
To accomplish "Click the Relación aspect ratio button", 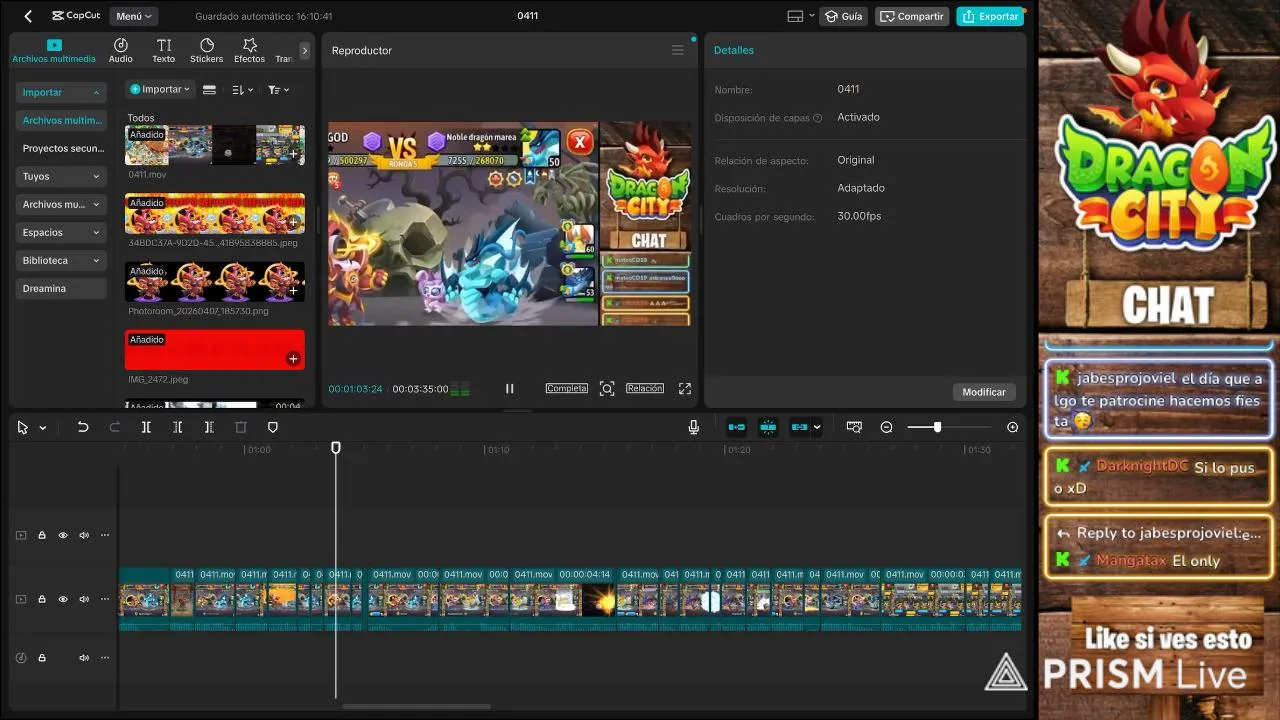I will (645, 388).
